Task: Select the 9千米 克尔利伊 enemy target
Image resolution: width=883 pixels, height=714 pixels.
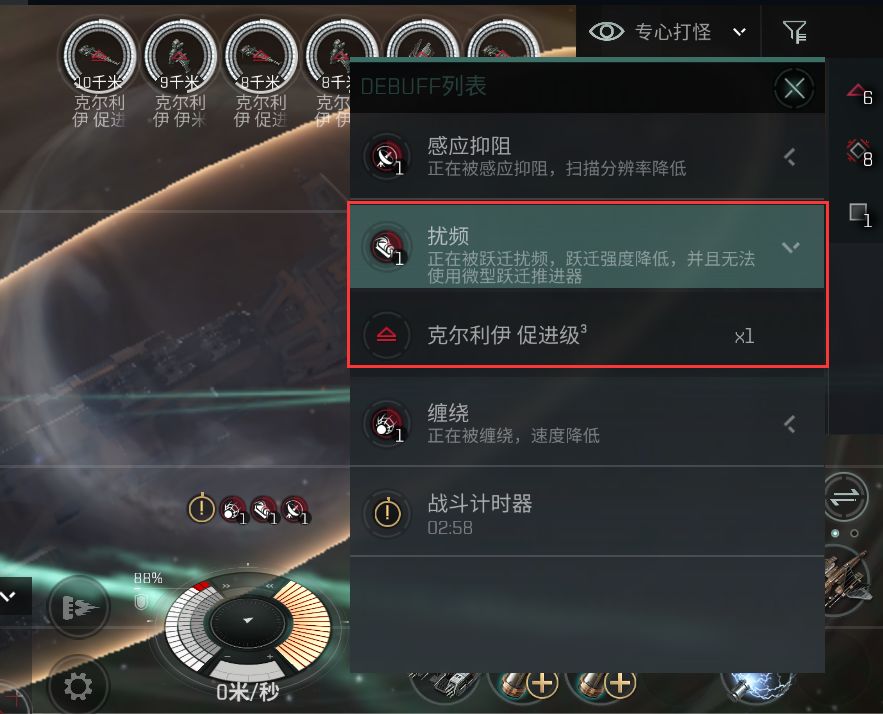Action: 180,73
